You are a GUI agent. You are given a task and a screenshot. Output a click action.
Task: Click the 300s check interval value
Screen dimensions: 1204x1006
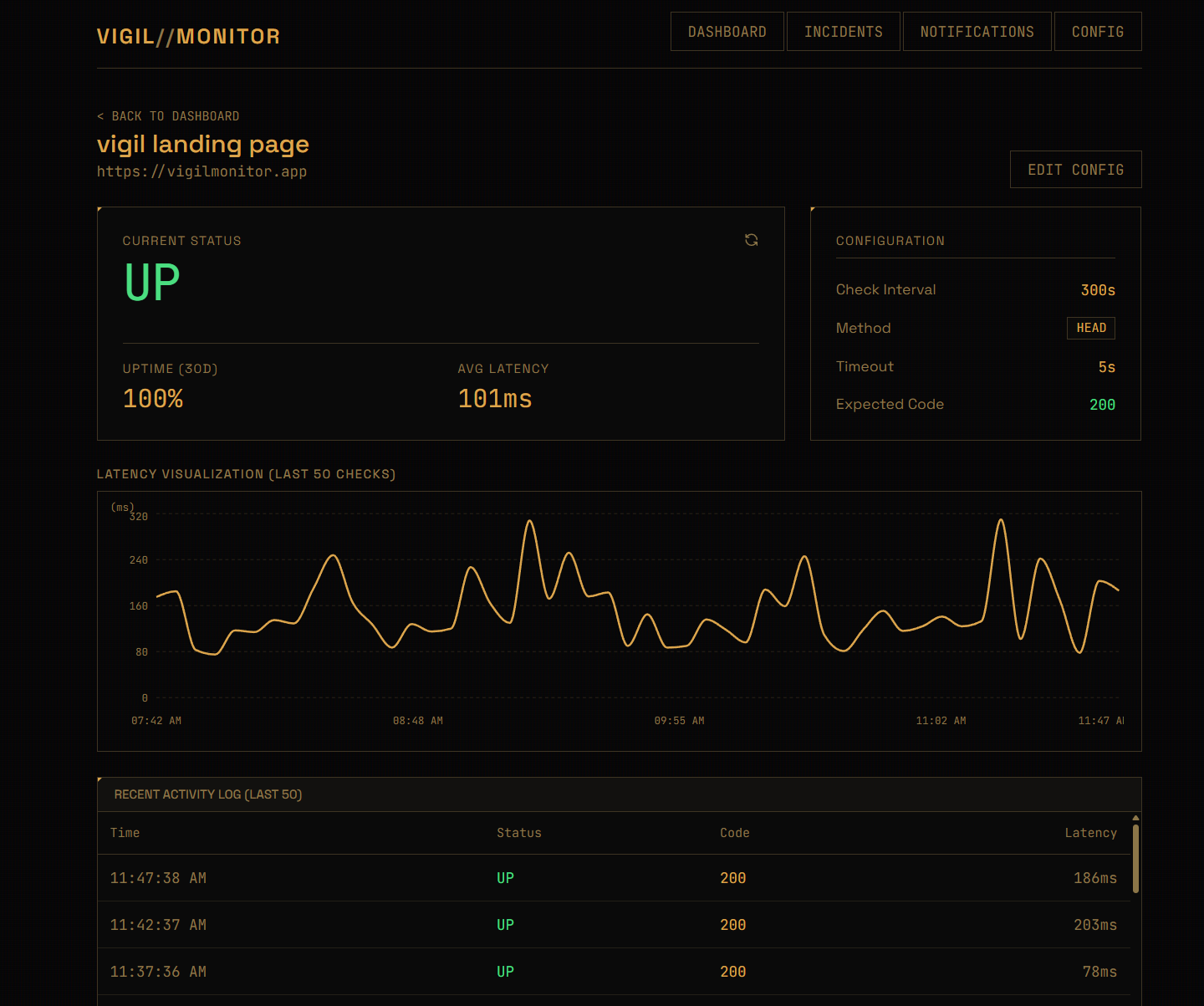[x=1098, y=290]
